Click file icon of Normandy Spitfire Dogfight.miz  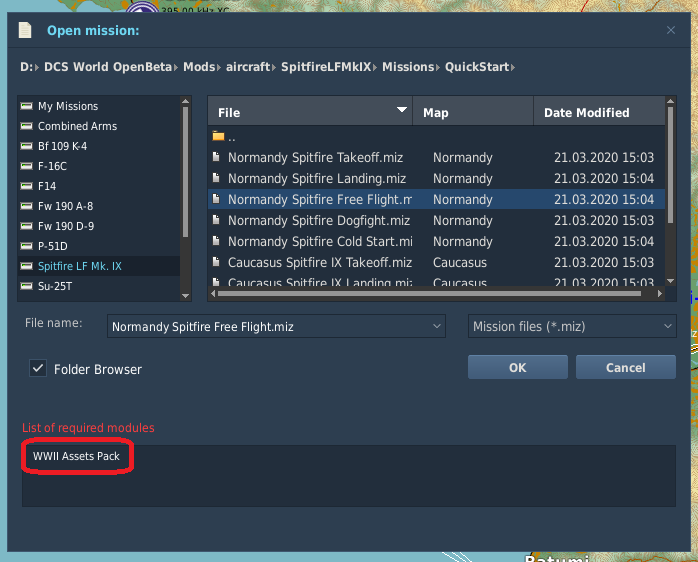(x=216, y=220)
